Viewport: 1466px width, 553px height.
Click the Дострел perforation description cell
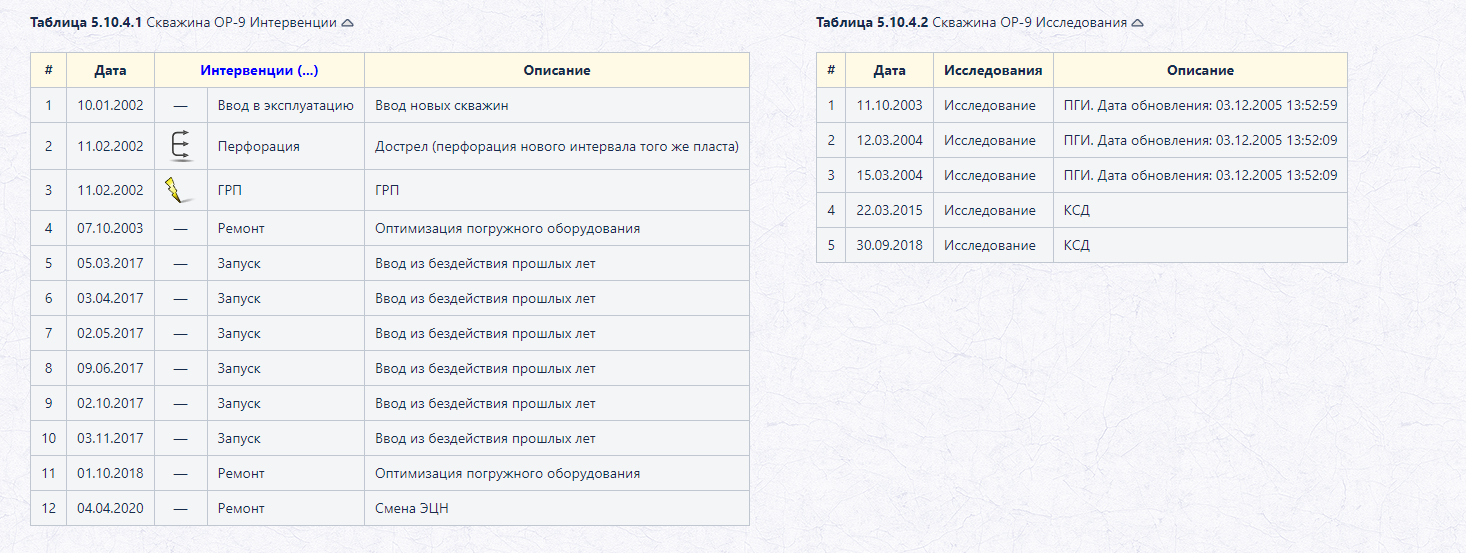click(557, 146)
